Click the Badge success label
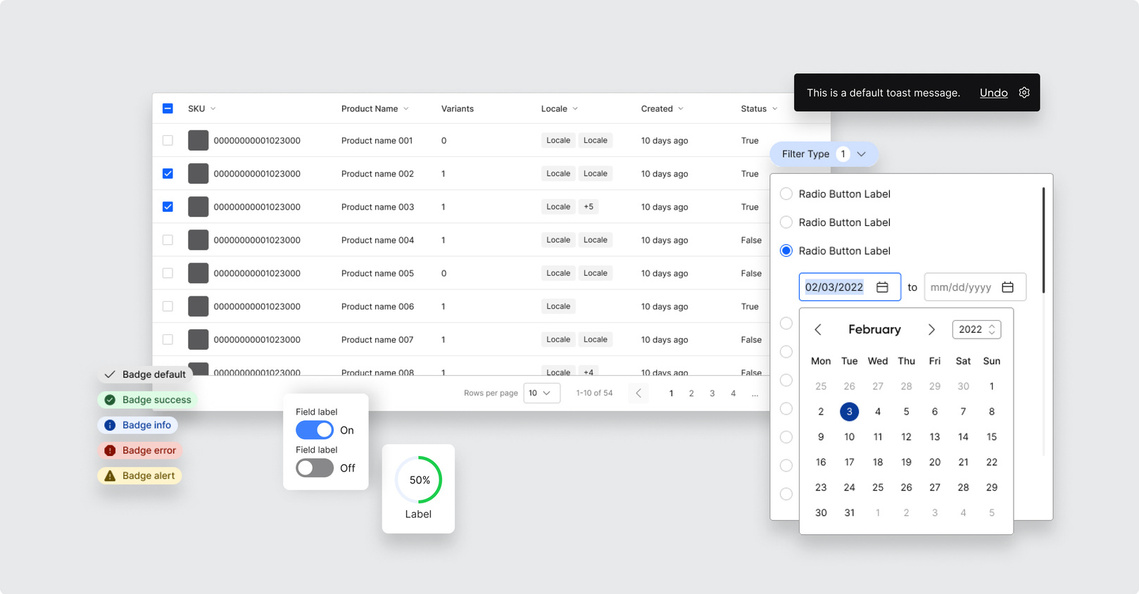 [x=157, y=399]
